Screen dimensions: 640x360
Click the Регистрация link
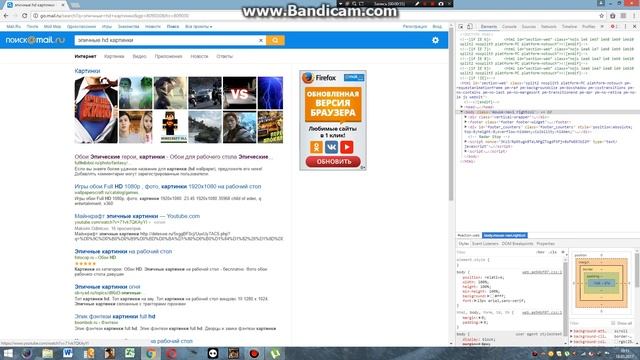click(415, 27)
